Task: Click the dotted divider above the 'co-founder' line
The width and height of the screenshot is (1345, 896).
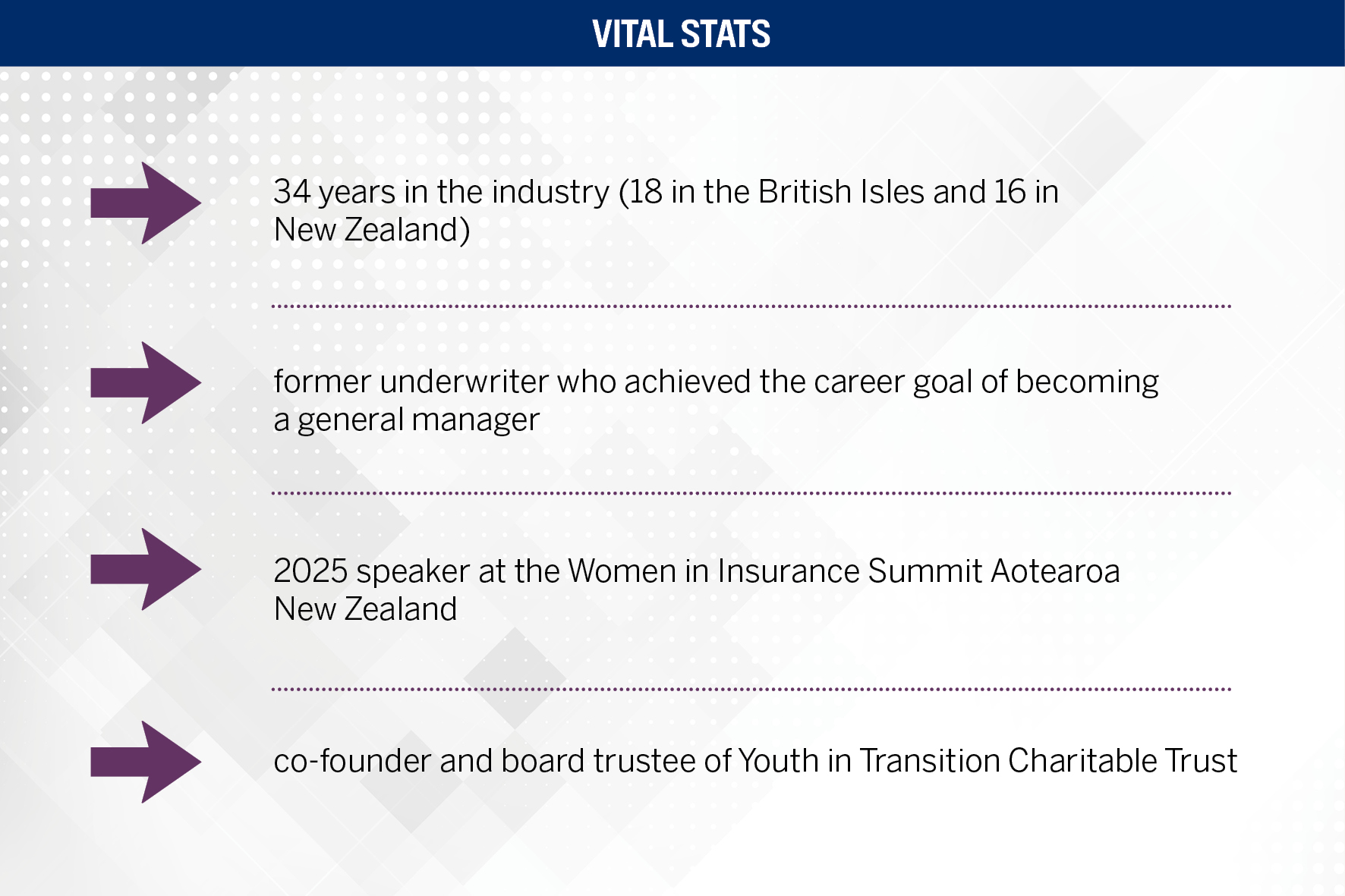Action: tap(751, 690)
